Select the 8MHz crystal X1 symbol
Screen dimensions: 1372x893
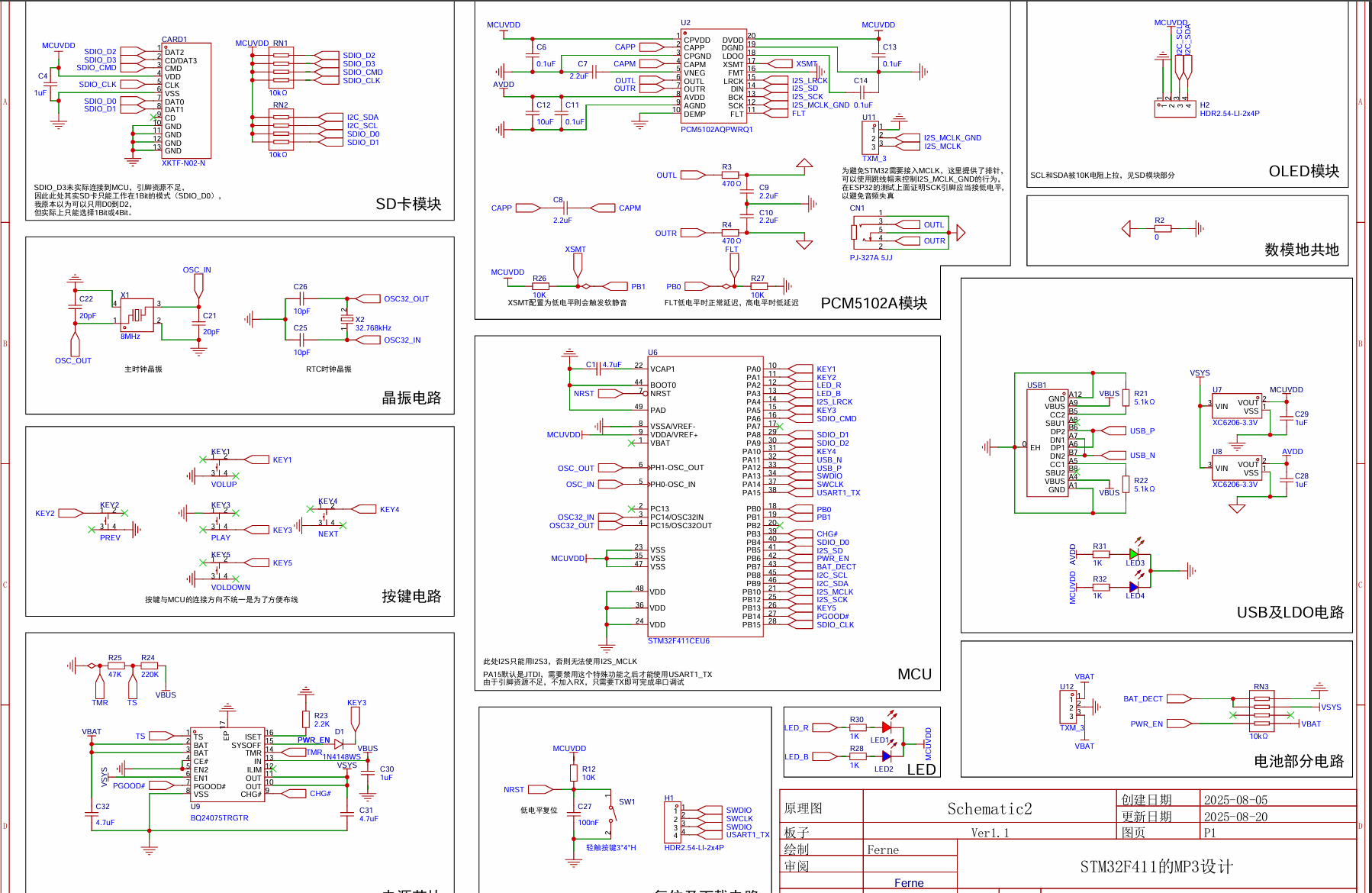click(137, 314)
